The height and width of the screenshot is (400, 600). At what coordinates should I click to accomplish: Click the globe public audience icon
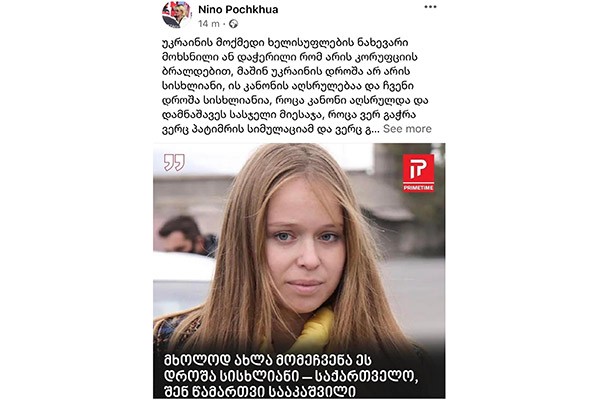[233, 24]
